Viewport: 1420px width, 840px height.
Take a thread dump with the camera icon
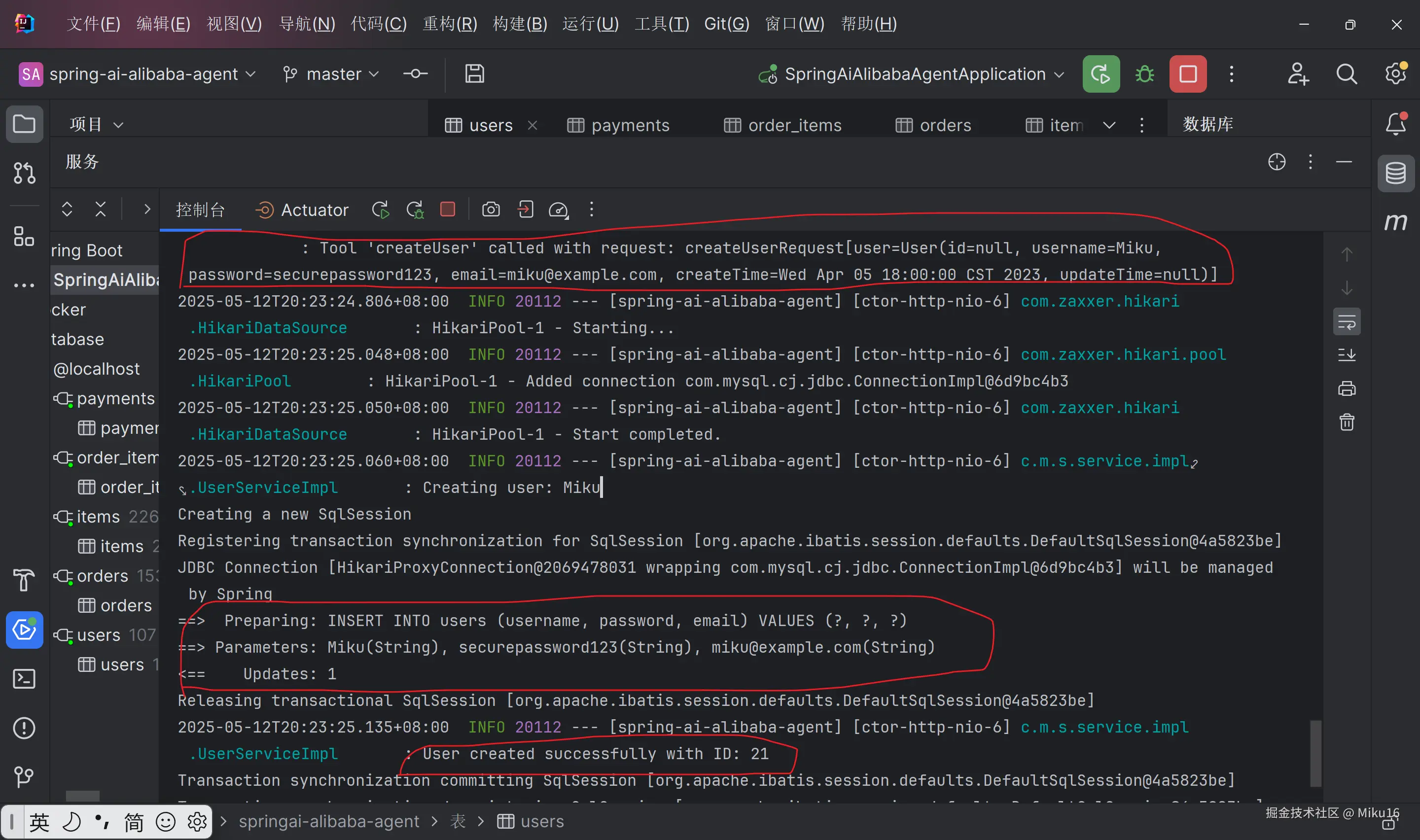click(490, 210)
